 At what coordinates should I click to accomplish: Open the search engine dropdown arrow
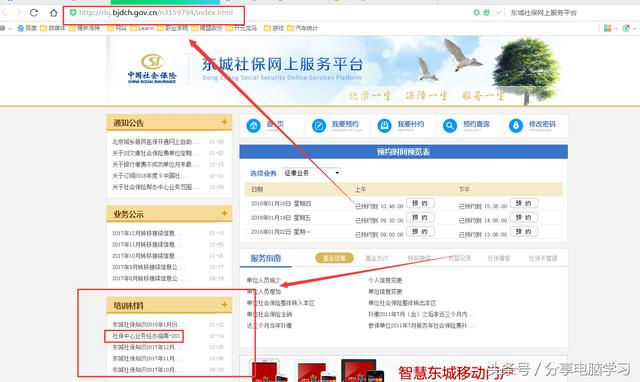coord(498,13)
